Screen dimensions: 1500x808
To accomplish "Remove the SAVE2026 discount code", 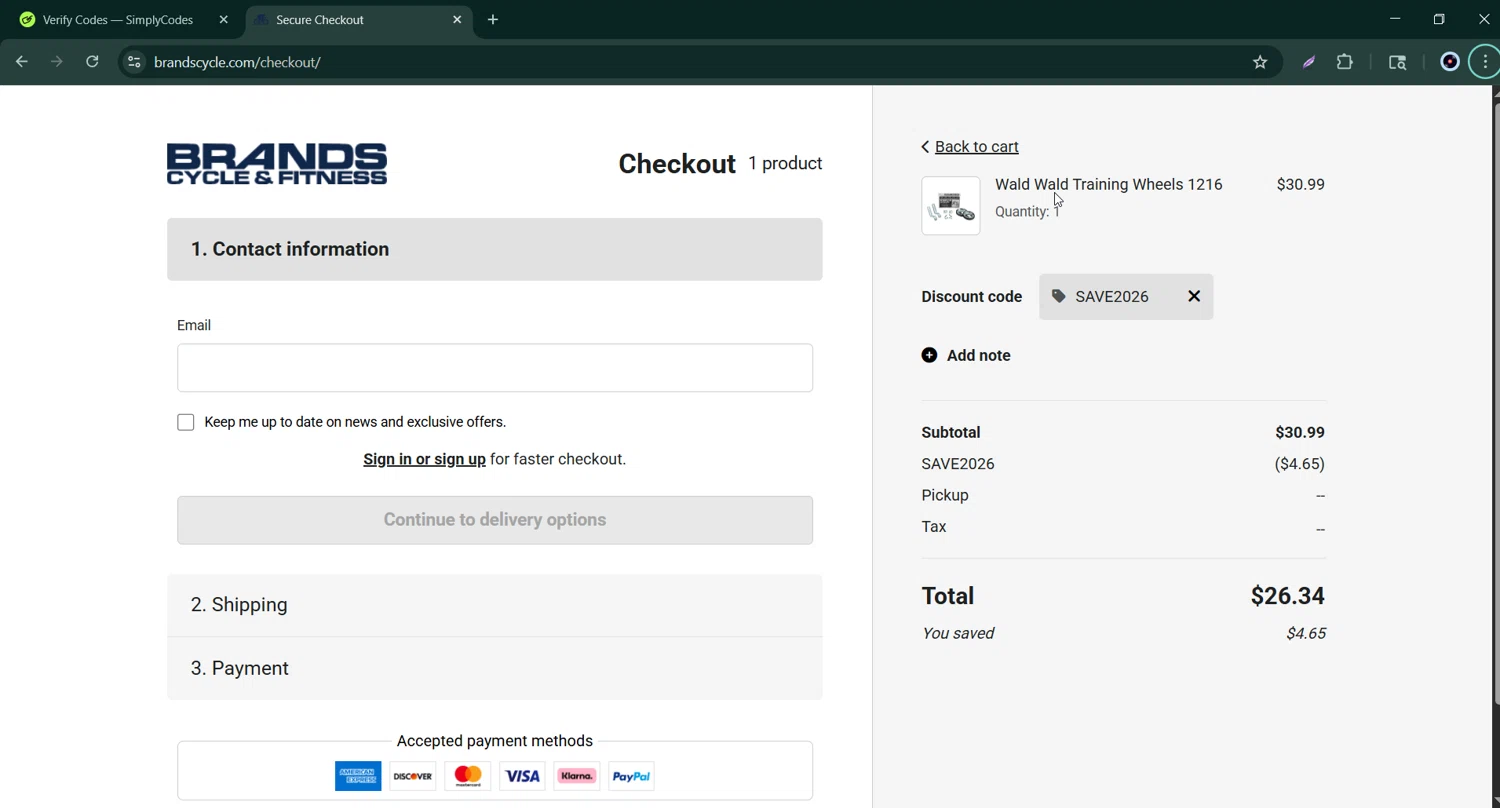I will 1194,296.
